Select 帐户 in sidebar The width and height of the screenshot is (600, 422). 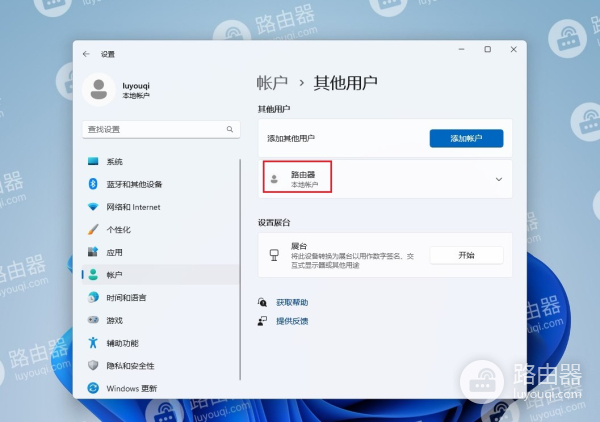point(161,275)
